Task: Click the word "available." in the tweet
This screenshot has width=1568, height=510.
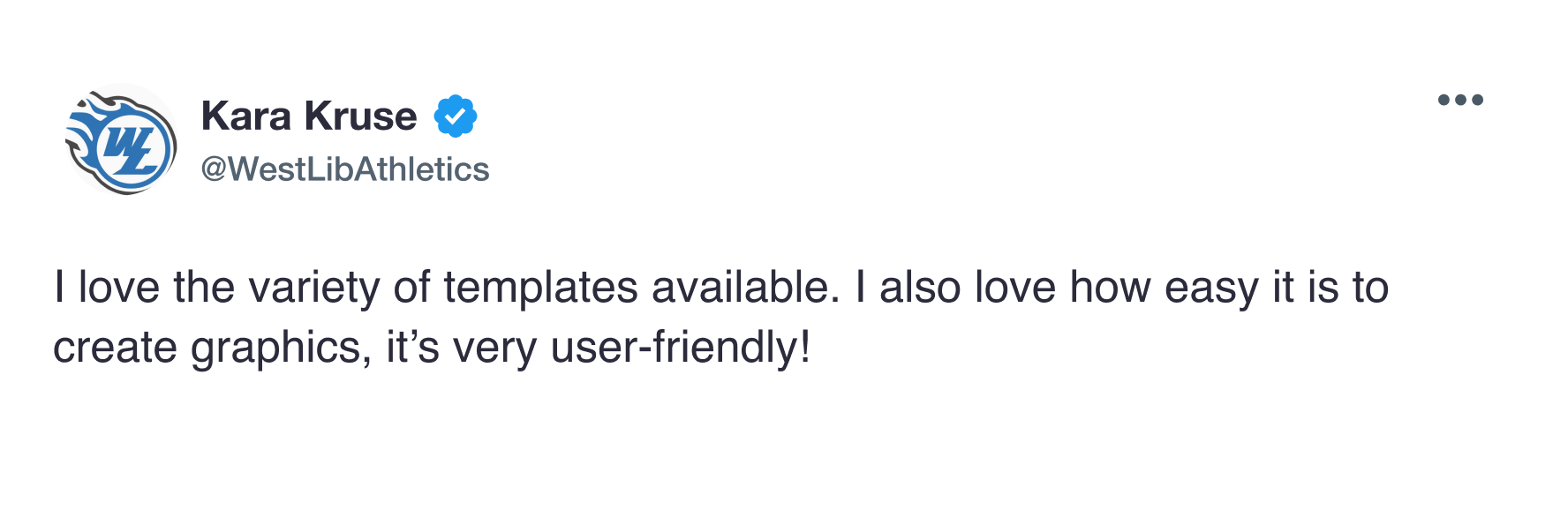Action: (x=746, y=288)
